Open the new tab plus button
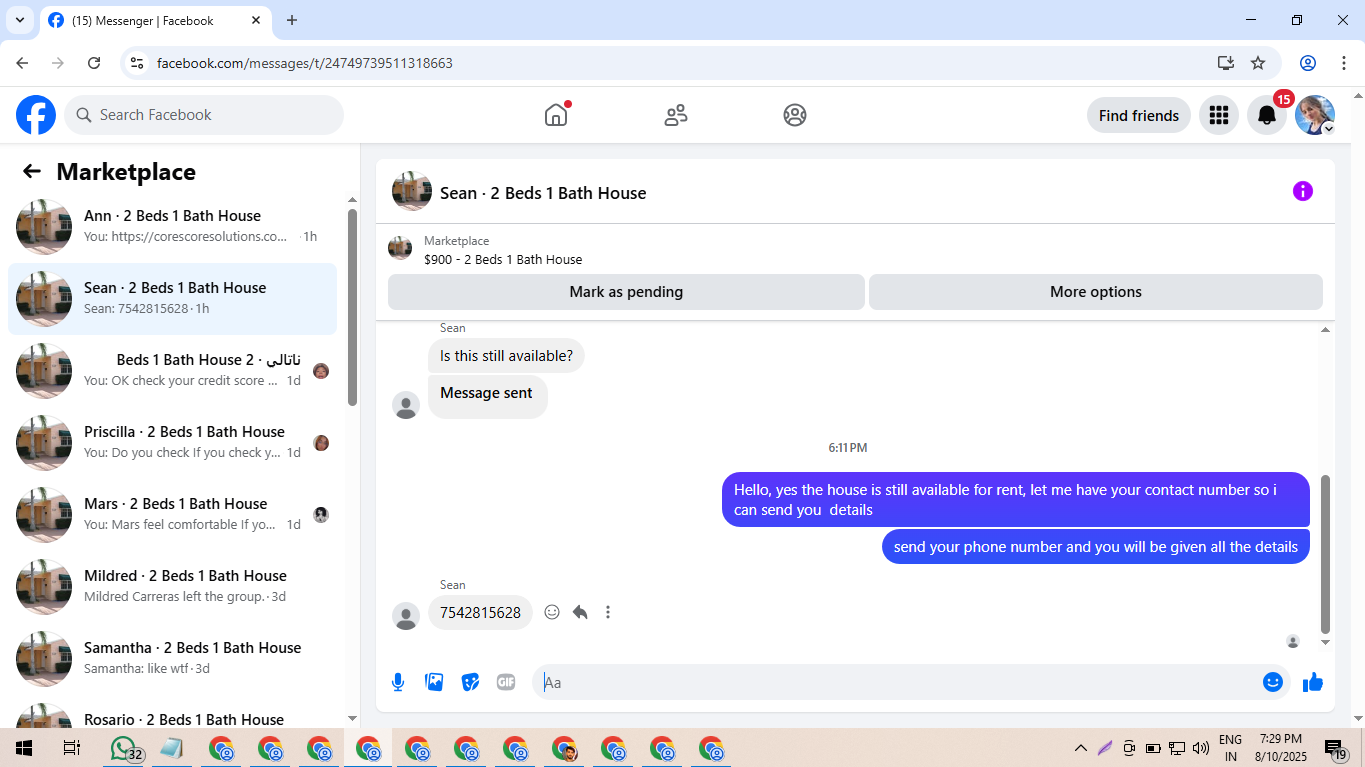Viewport: 1365px width, 767px height. click(x=292, y=20)
